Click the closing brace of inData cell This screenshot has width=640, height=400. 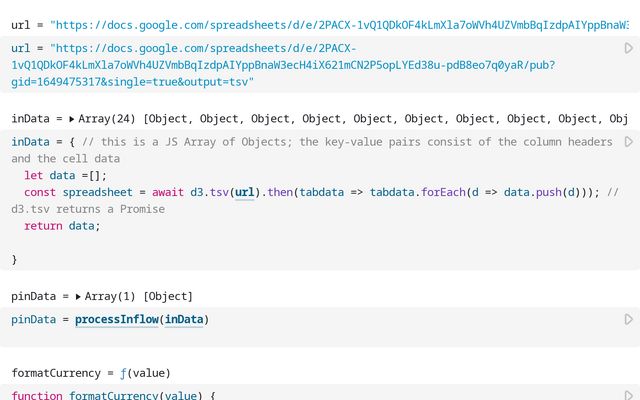14,260
